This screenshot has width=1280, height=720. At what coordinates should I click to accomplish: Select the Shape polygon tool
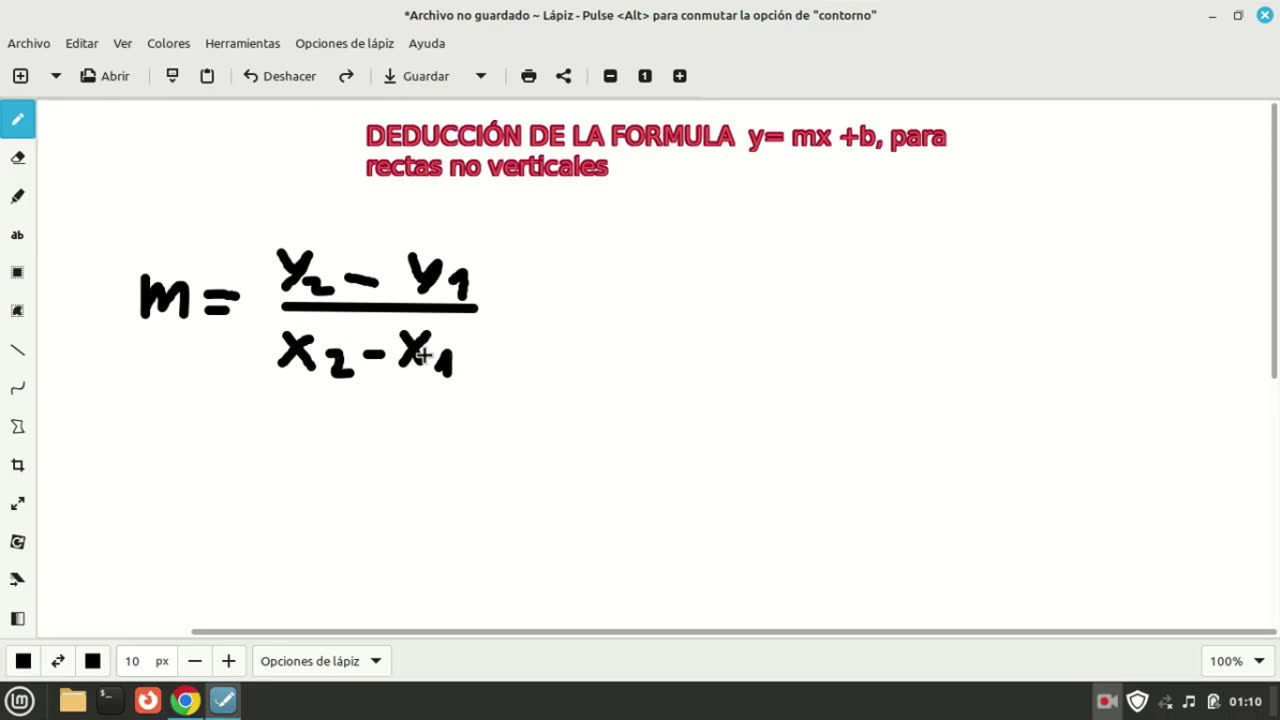(x=18, y=427)
